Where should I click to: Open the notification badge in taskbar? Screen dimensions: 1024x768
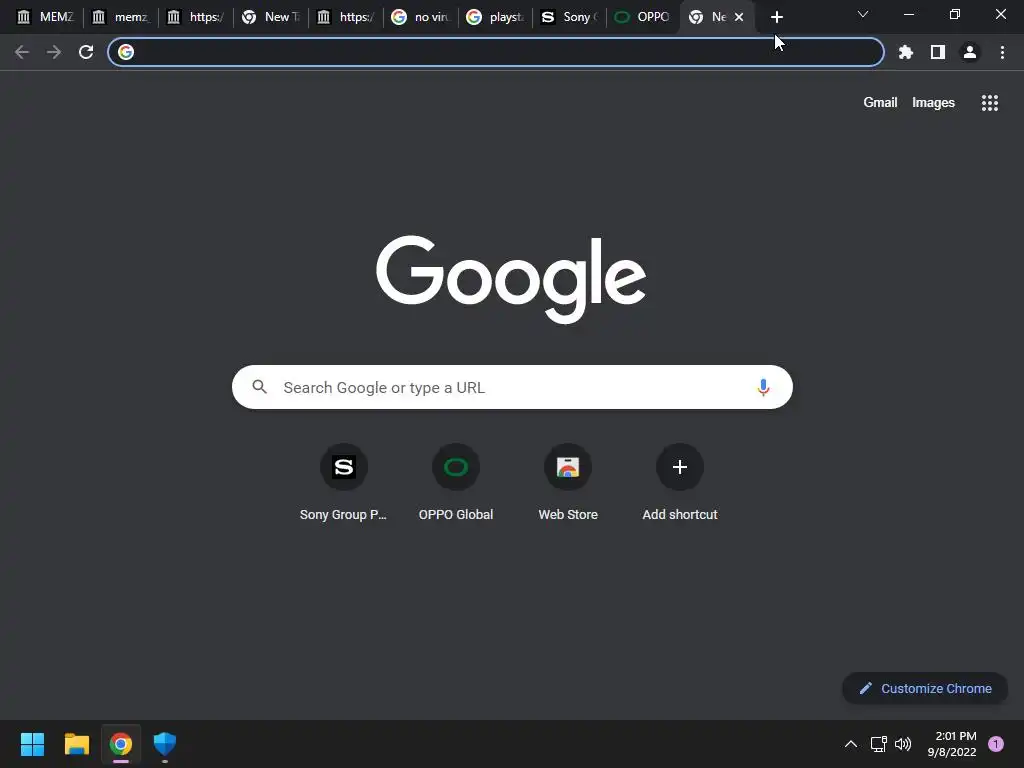996,744
